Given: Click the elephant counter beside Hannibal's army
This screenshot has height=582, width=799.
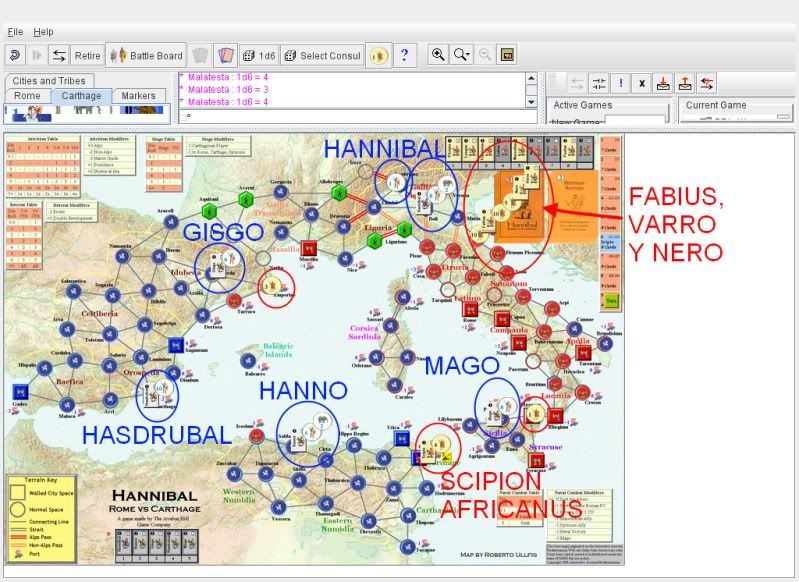Looking at the screenshot, I should [x=447, y=185].
